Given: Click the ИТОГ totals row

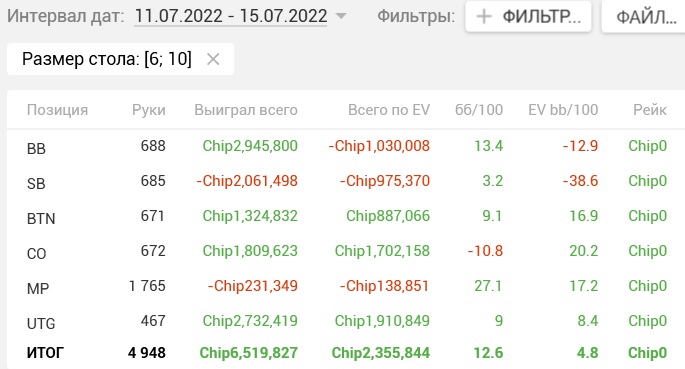Looking at the screenshot, I should (346, 353).
